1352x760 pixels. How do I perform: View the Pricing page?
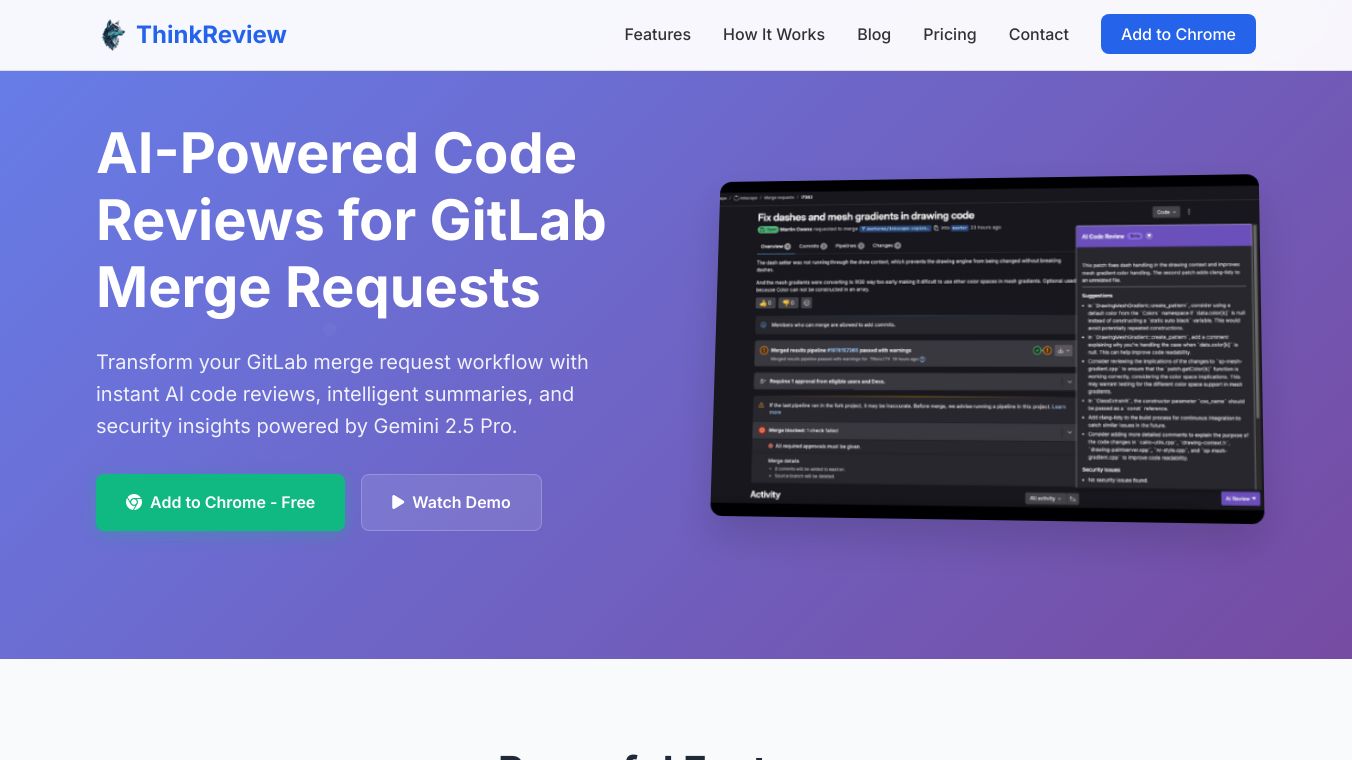(x=949, y=34)
